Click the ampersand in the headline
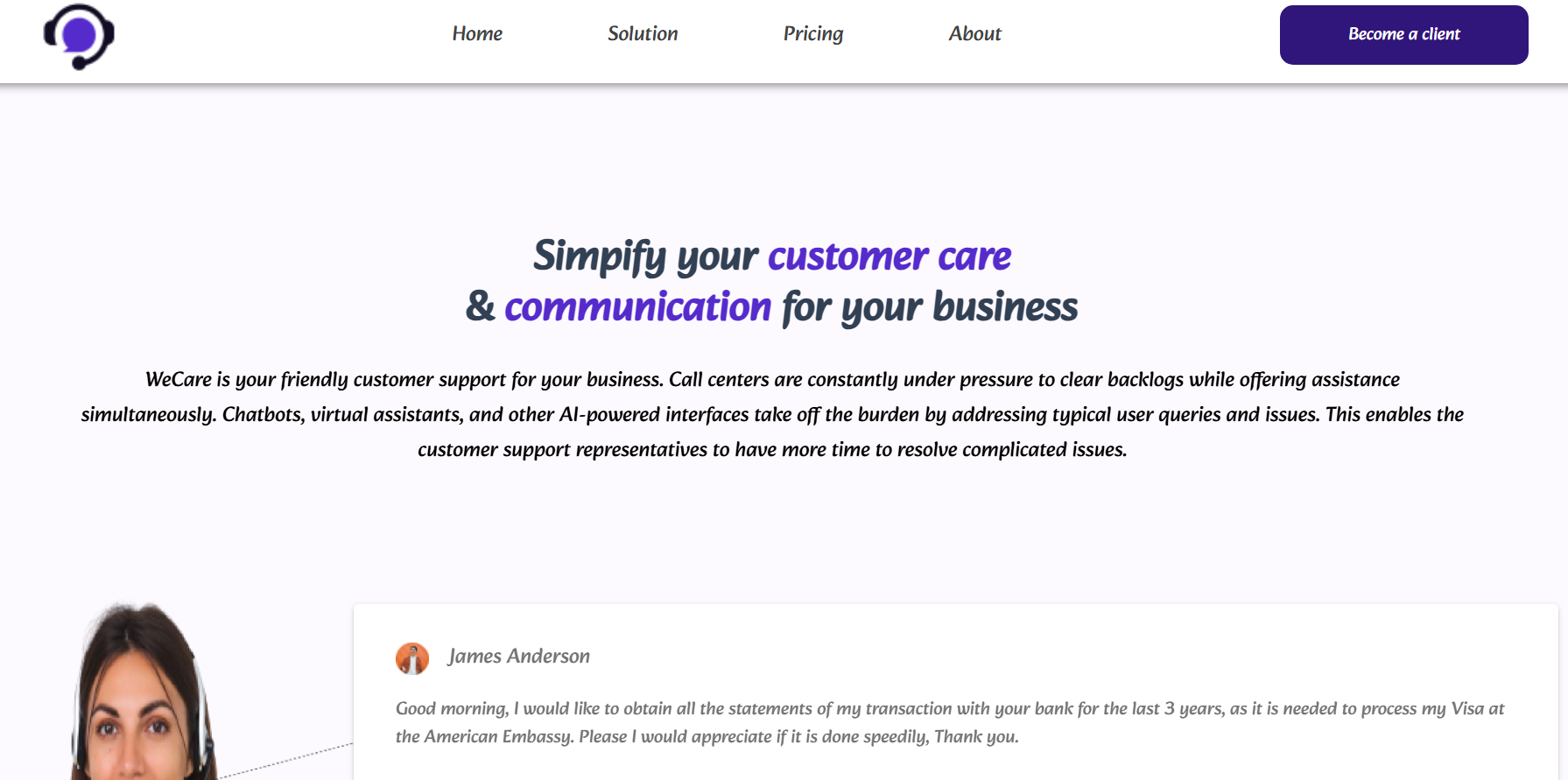This screenshot has height=780, width=1568. (x=480, y=306)
